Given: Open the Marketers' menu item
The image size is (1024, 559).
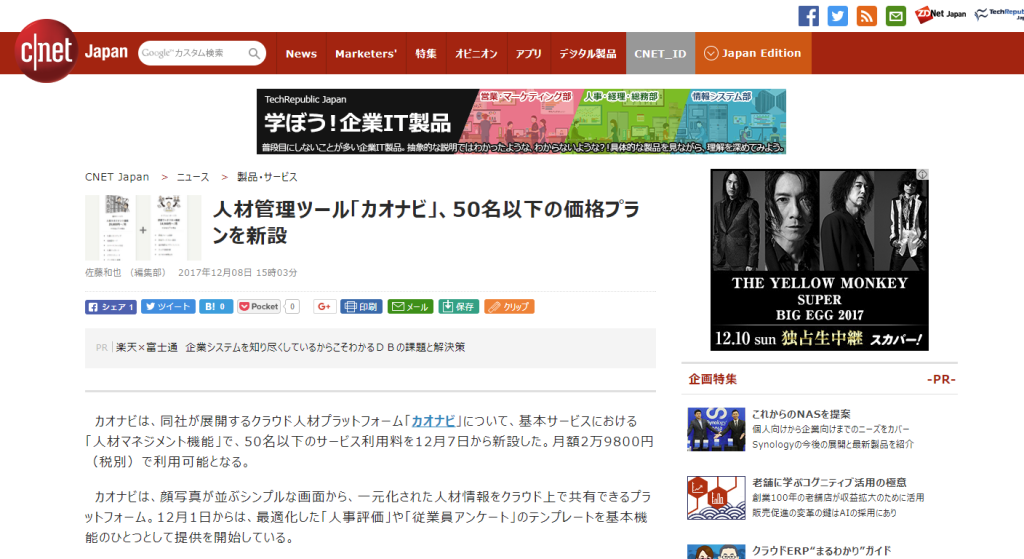Looking at the screenshot, I should click(366, 54).
